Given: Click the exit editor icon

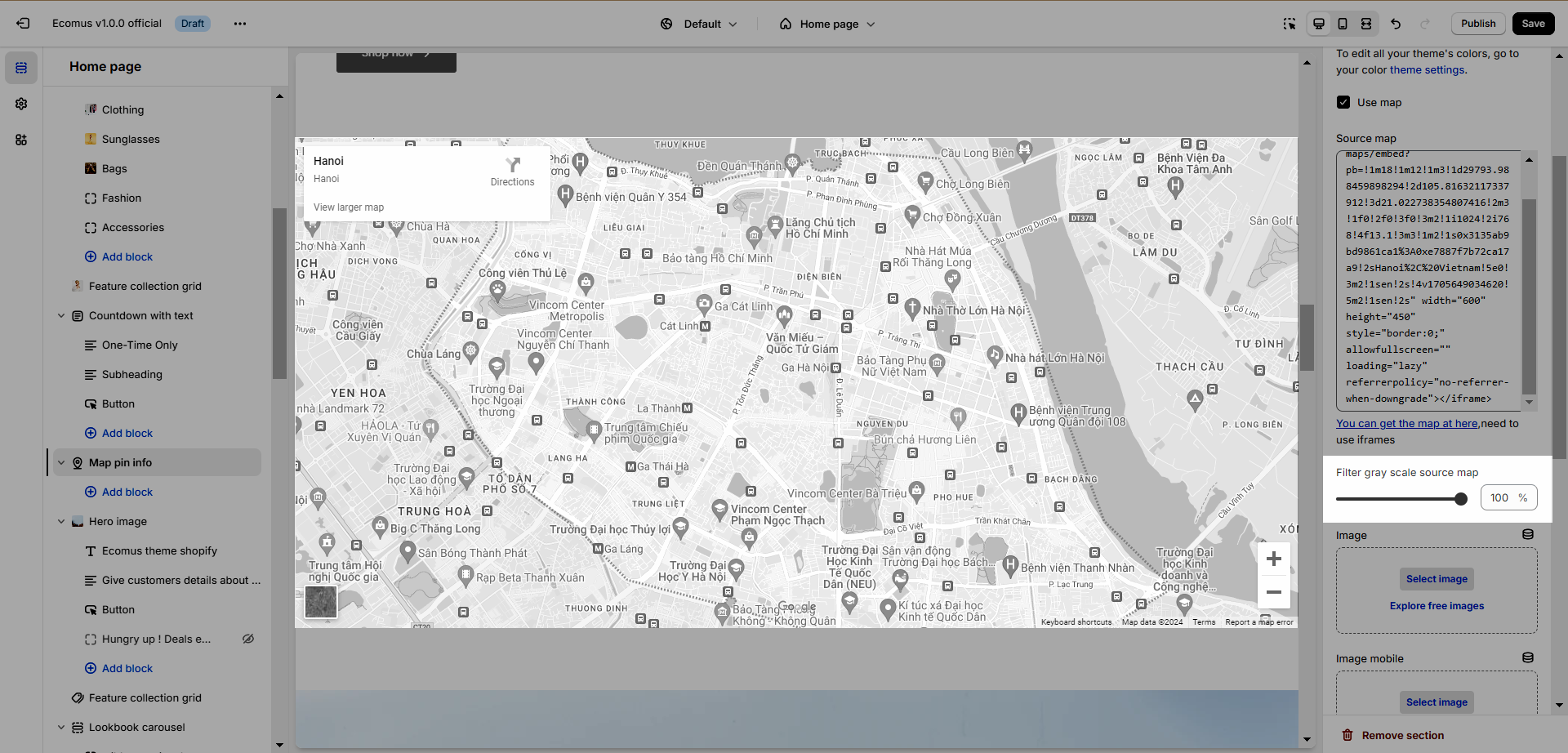Looking at the screenshot, I should coord(23,24).
